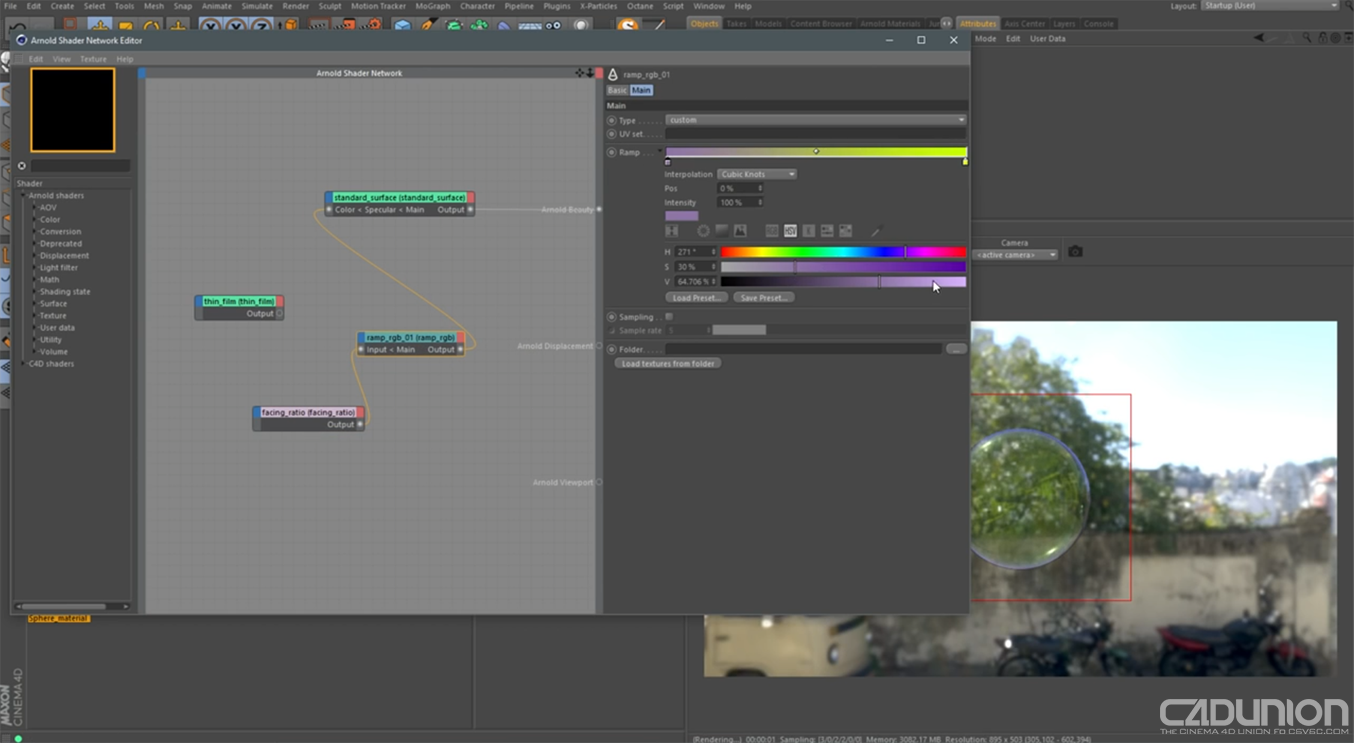Viewport: 1354px width, 743px height.
Task: Click the Load textures from folder button
Action: tap(668, 363)
